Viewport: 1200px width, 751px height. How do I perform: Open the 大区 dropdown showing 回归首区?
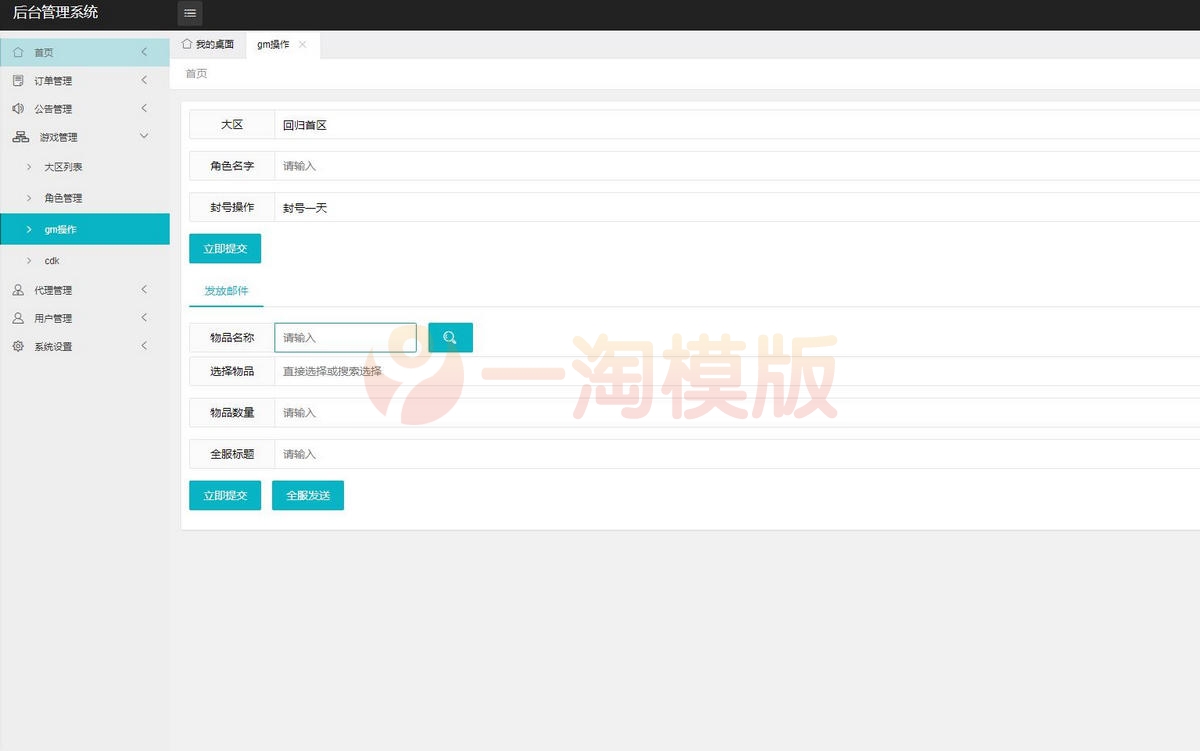[x=737, y=125]
